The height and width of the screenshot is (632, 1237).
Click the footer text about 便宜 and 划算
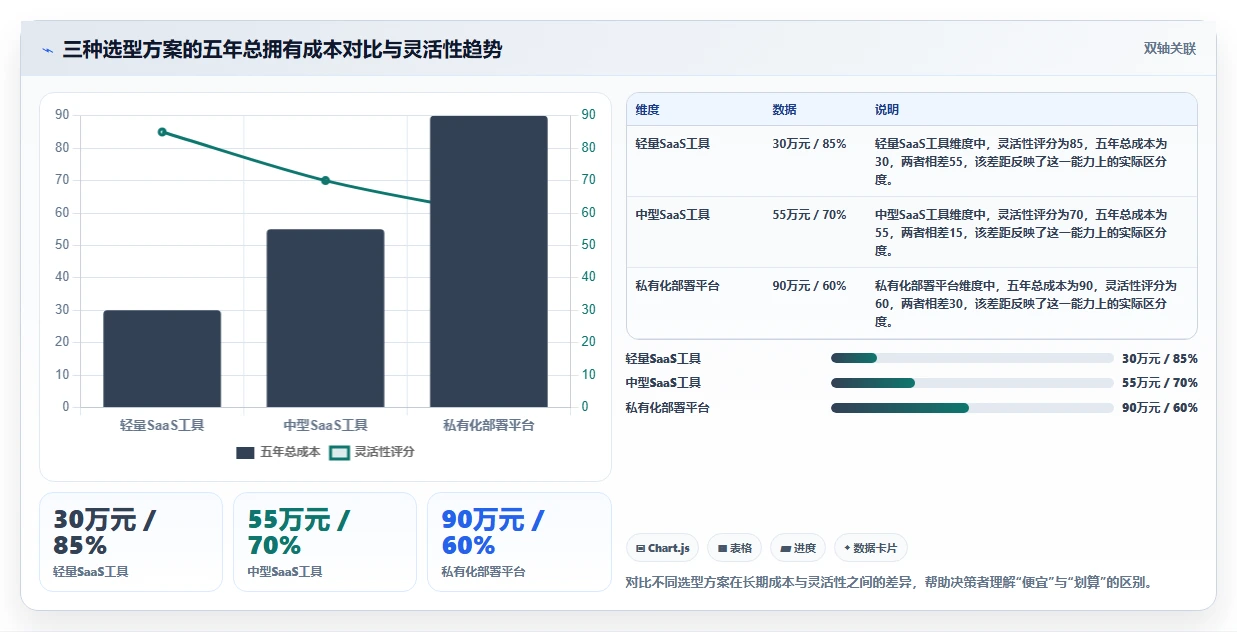[889, 583]
